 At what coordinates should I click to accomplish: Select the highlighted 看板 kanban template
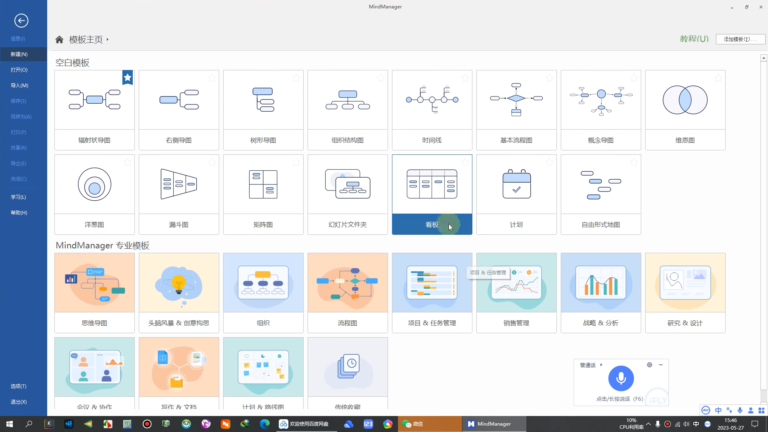(x=432, y=194)
